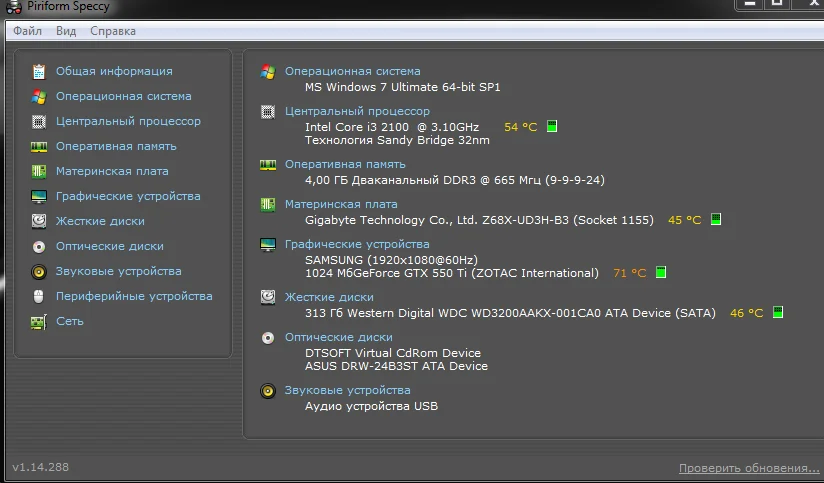Select Периферийные устройства in the sidebar
Screen dimensions: 824x483
[134, 296]
